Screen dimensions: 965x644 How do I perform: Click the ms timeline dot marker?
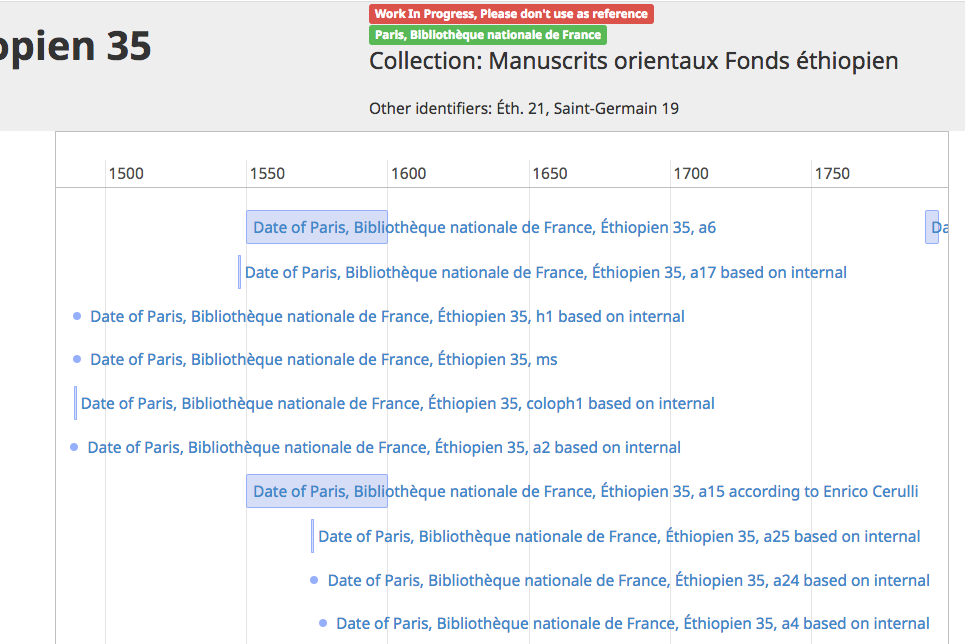pyautogui.click(x=77, y=359)
